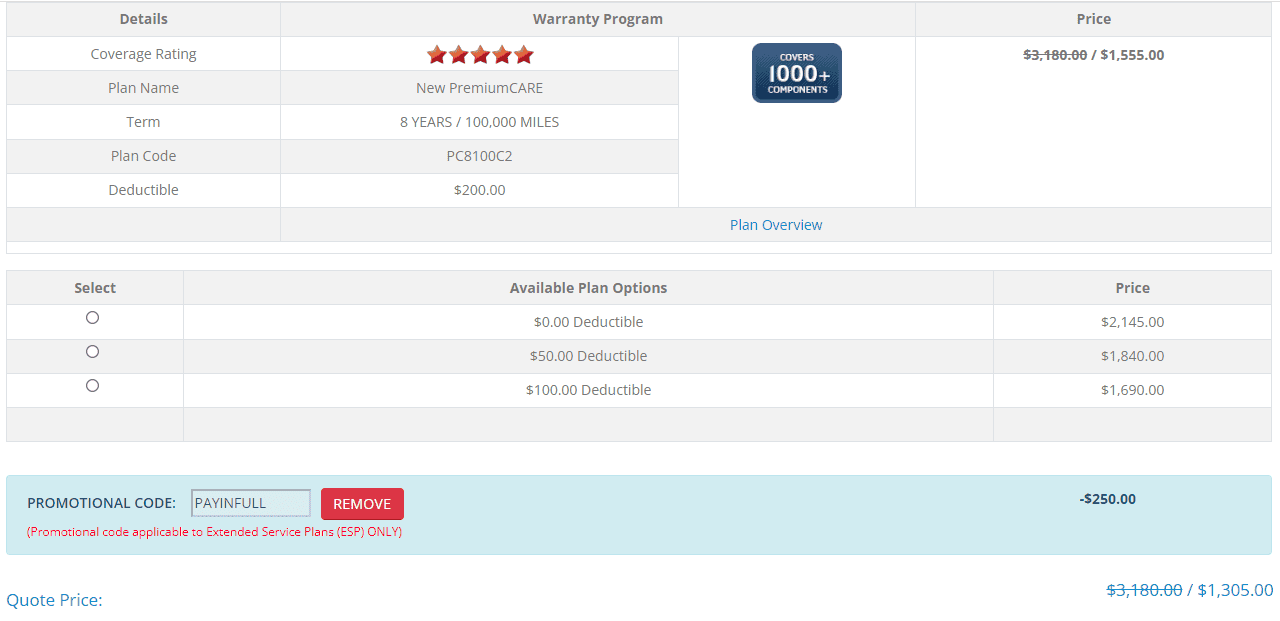
Task: Click the $1,305.00 quote price total
Action: (x=1235, y=590)
